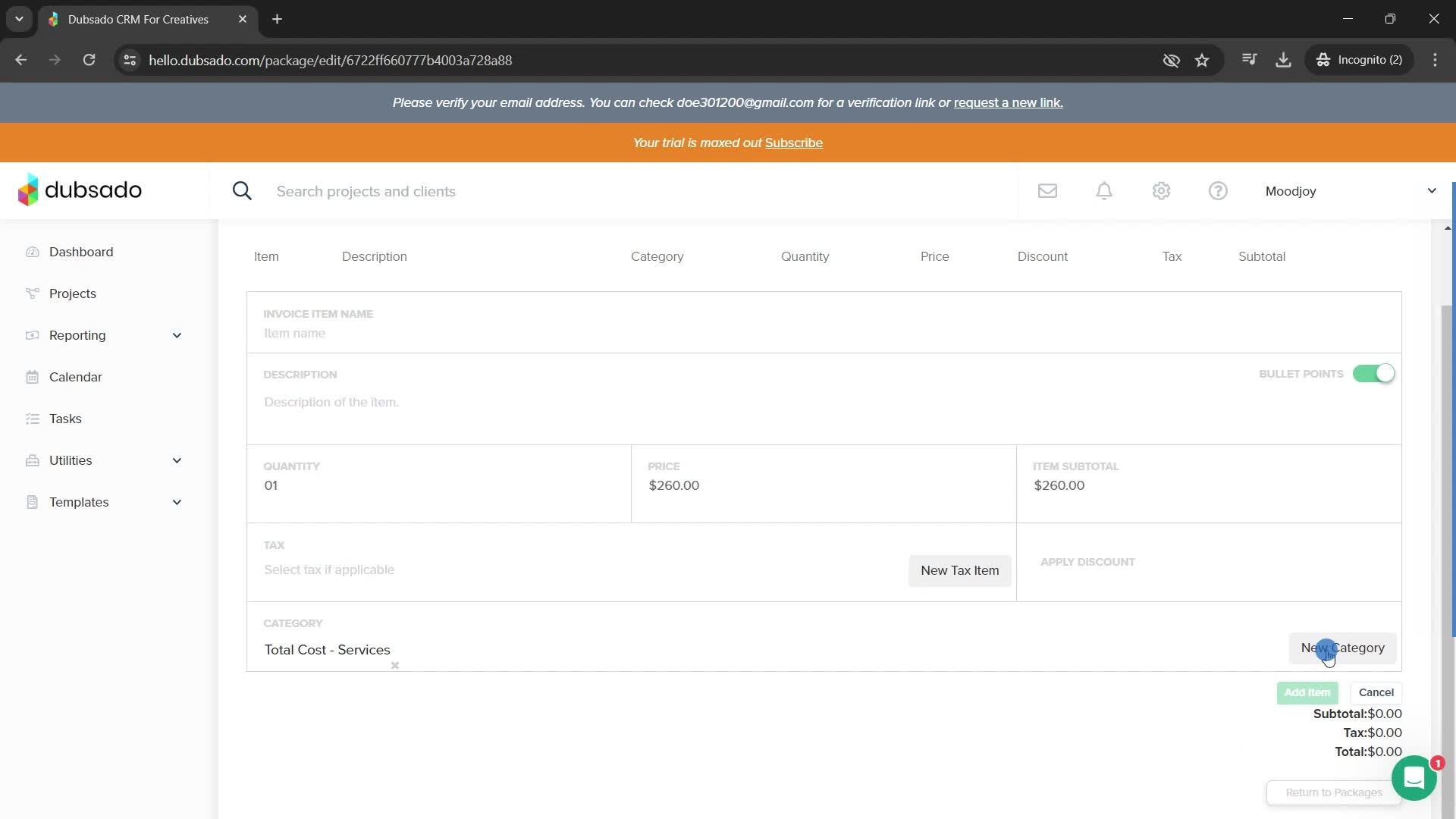Open the Total Cost - Services category field
The width and height of the screenshot is (1456, 819).
point(770,650)
